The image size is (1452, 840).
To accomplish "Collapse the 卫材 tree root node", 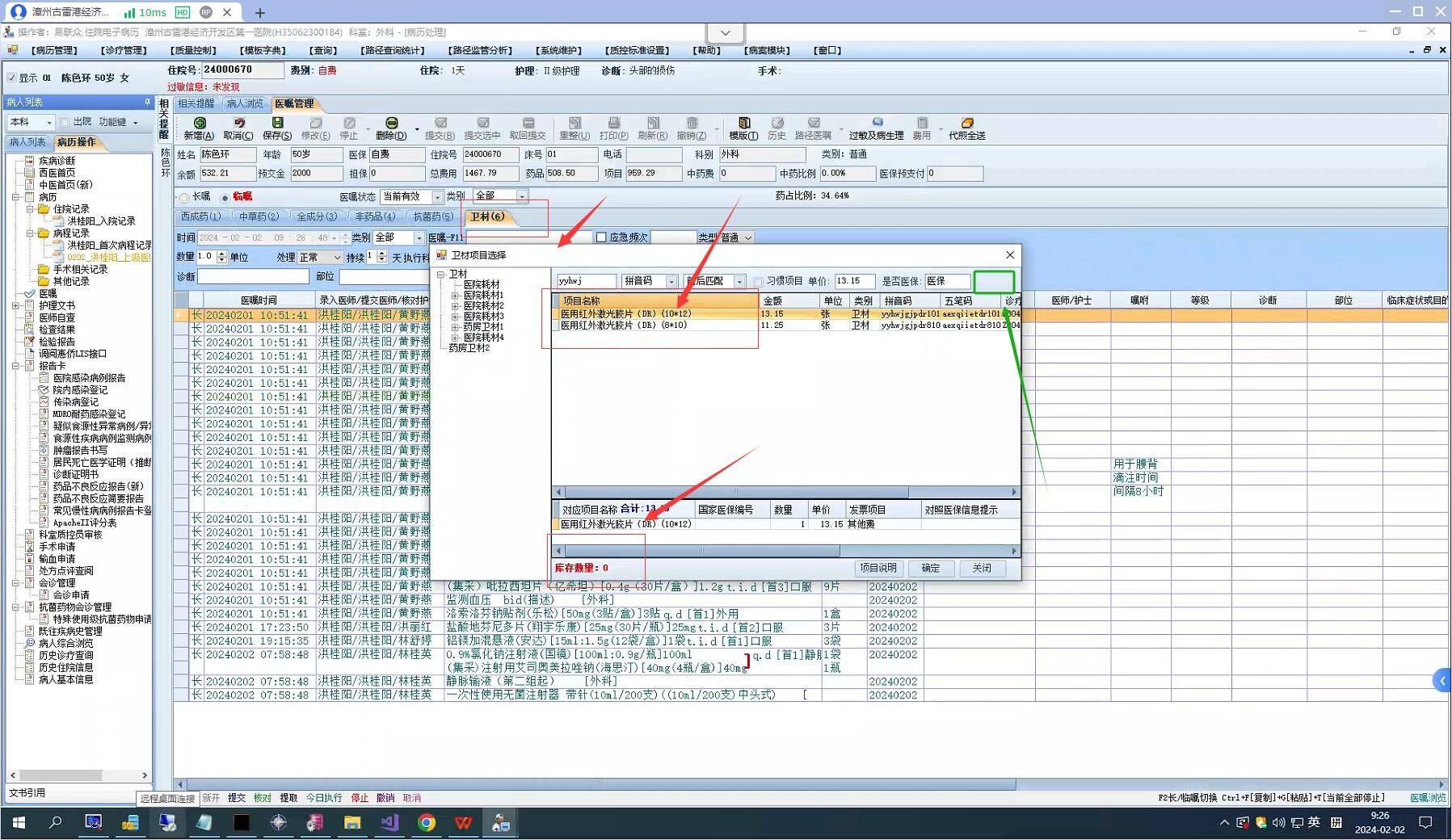I will pos(441,275).
